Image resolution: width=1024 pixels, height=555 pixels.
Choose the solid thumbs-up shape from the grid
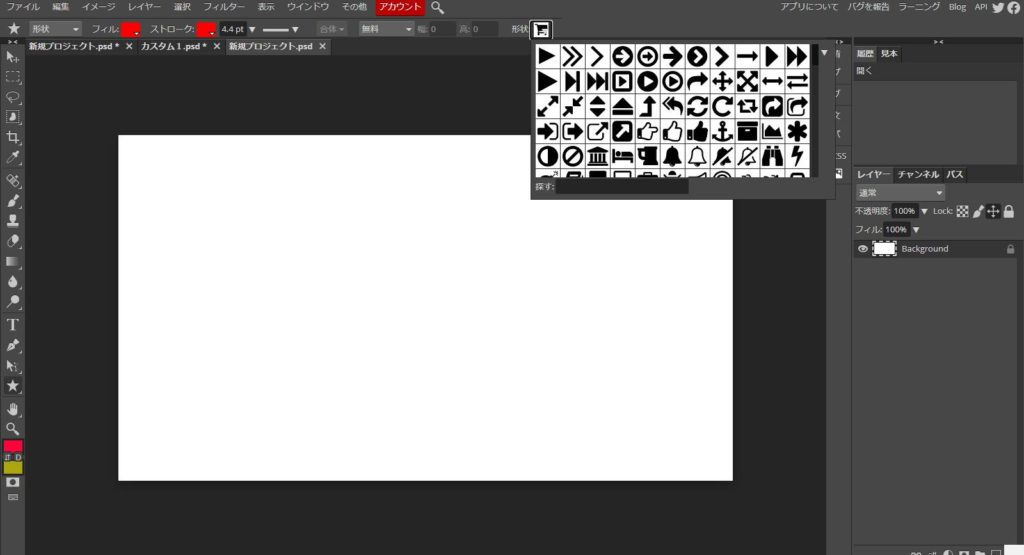(x=697, y=131)
